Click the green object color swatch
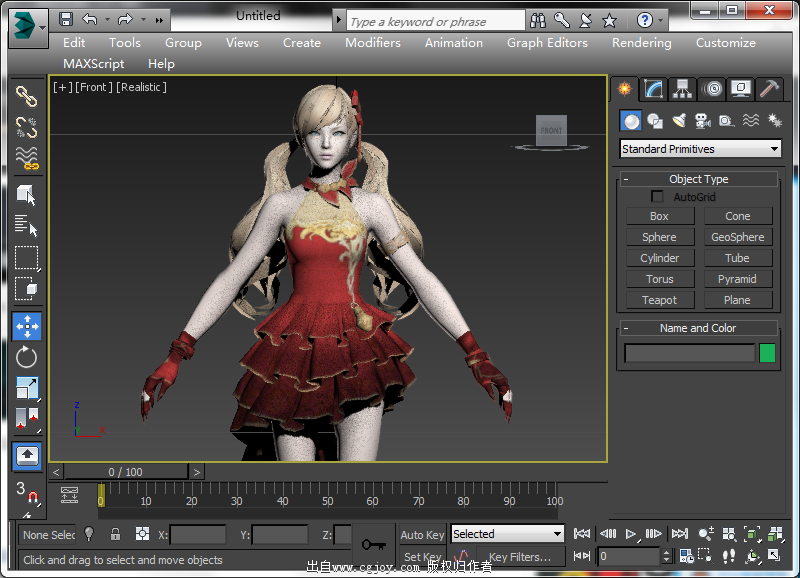Image resolution: width=800 pixels, height=578 pixels. click(x=767, y=353)
